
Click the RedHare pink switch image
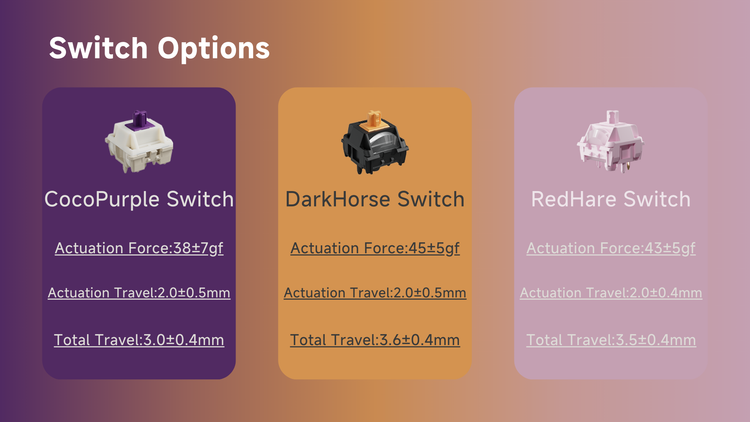[610, 142]
